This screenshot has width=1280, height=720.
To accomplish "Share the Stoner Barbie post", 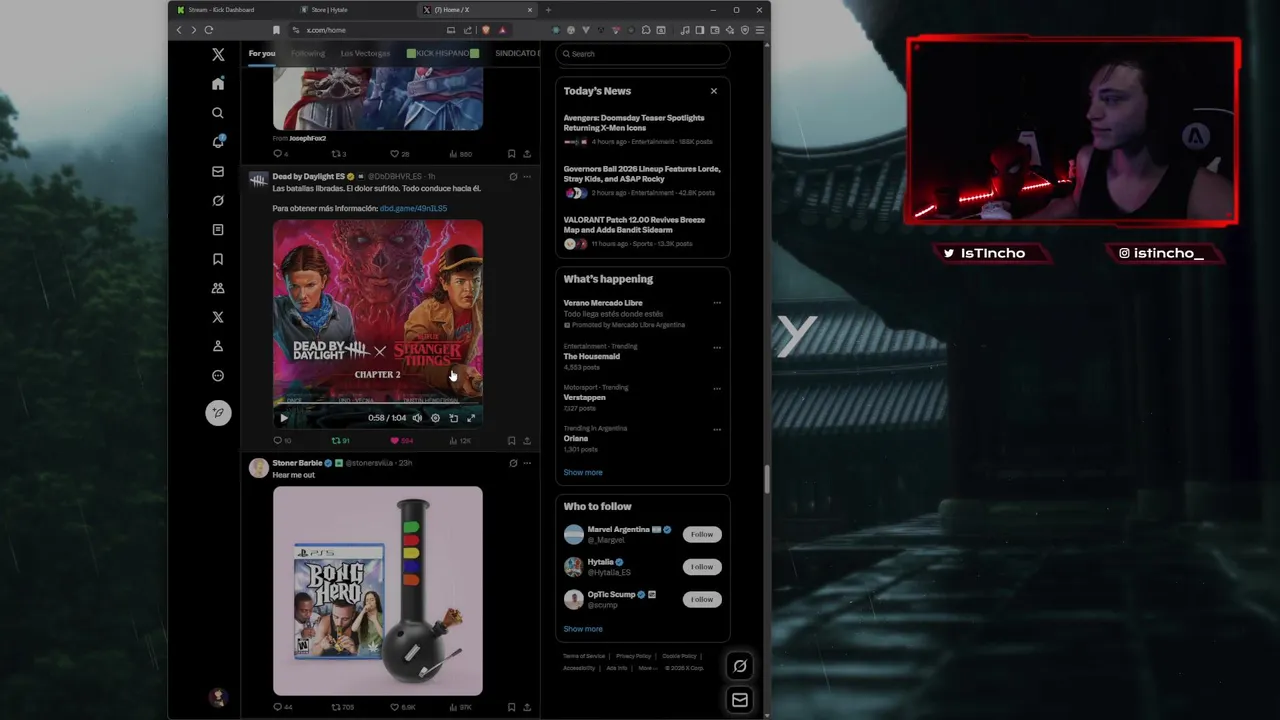I will click(527, 707).
